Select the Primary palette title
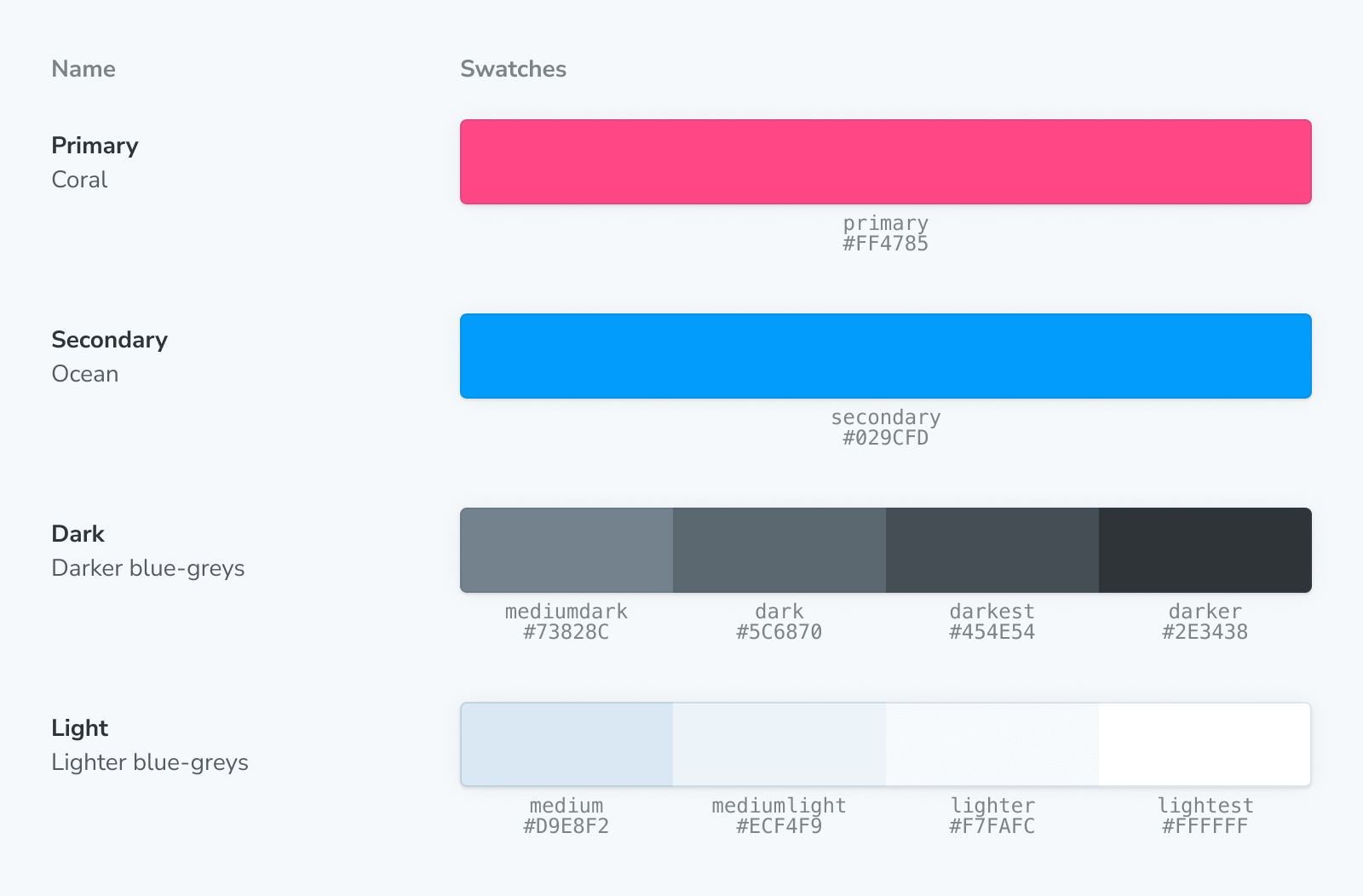This screenshot has height=896, width=1363. 95,146
